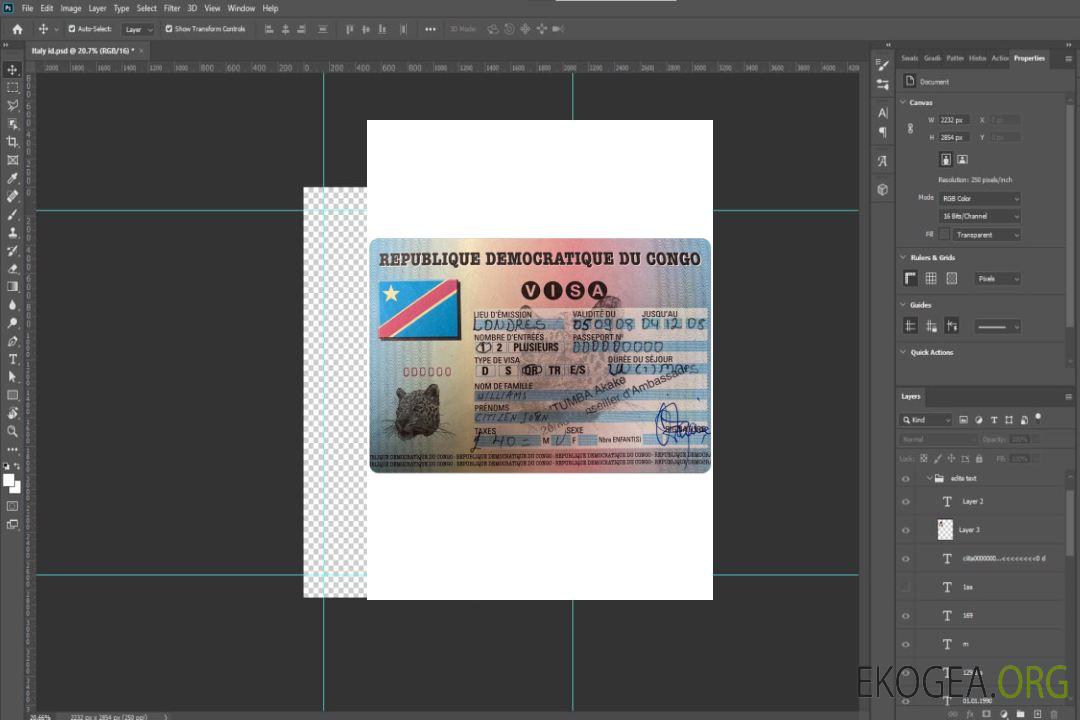Select the Clone Stamp tool
Viewport: 1080px width, 720px height.
12,232
